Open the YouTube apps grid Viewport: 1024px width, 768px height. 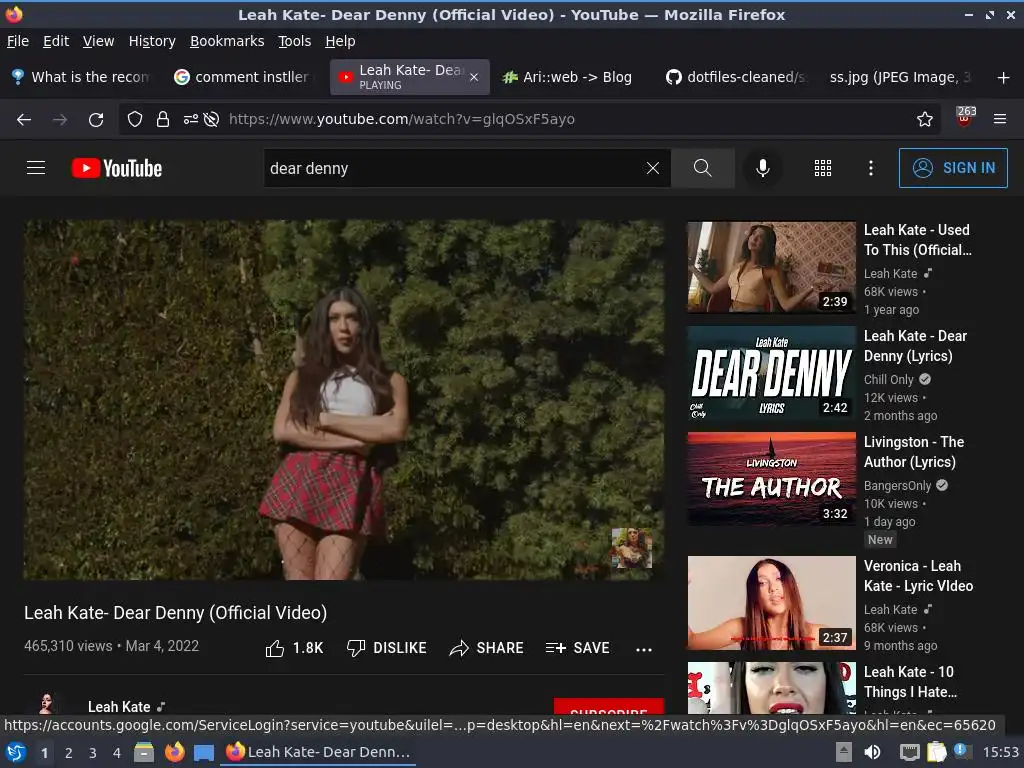coord(823,168)
